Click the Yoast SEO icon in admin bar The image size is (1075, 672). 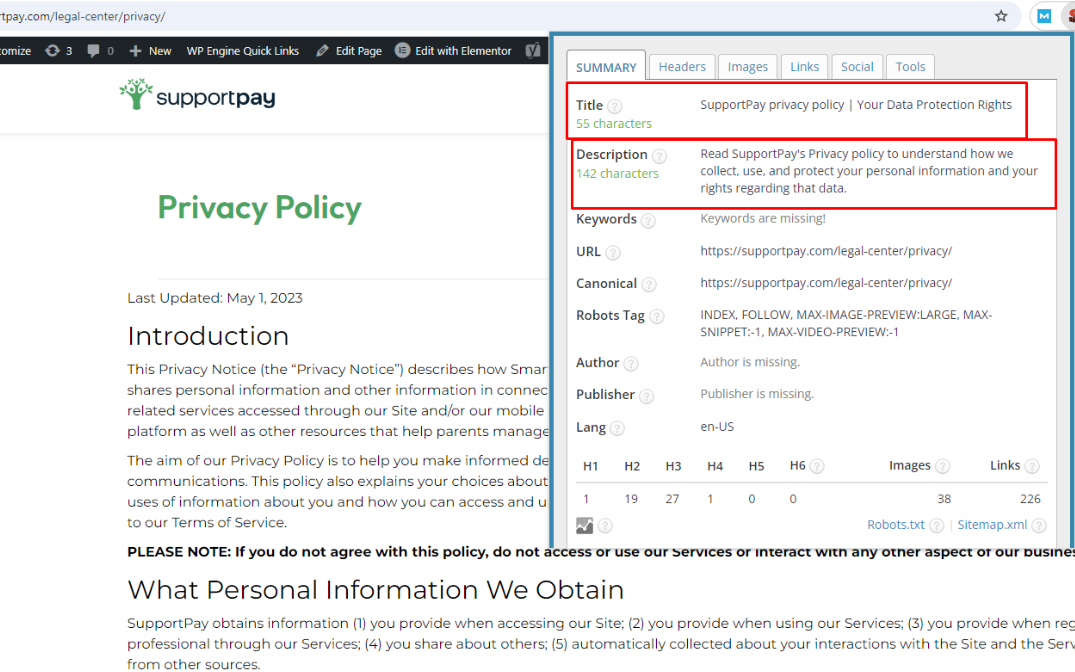click(x=534, y=50)
